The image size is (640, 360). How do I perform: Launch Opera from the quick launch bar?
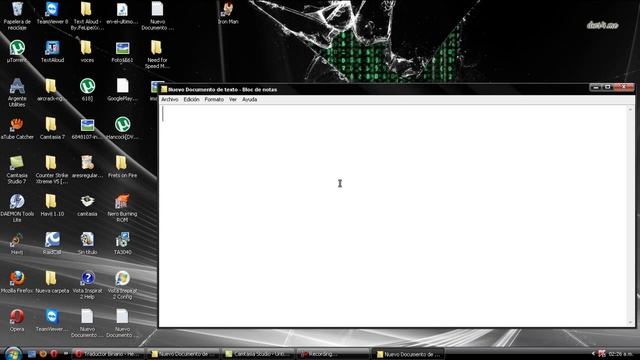pyautogui.click(x=54, y=354)
